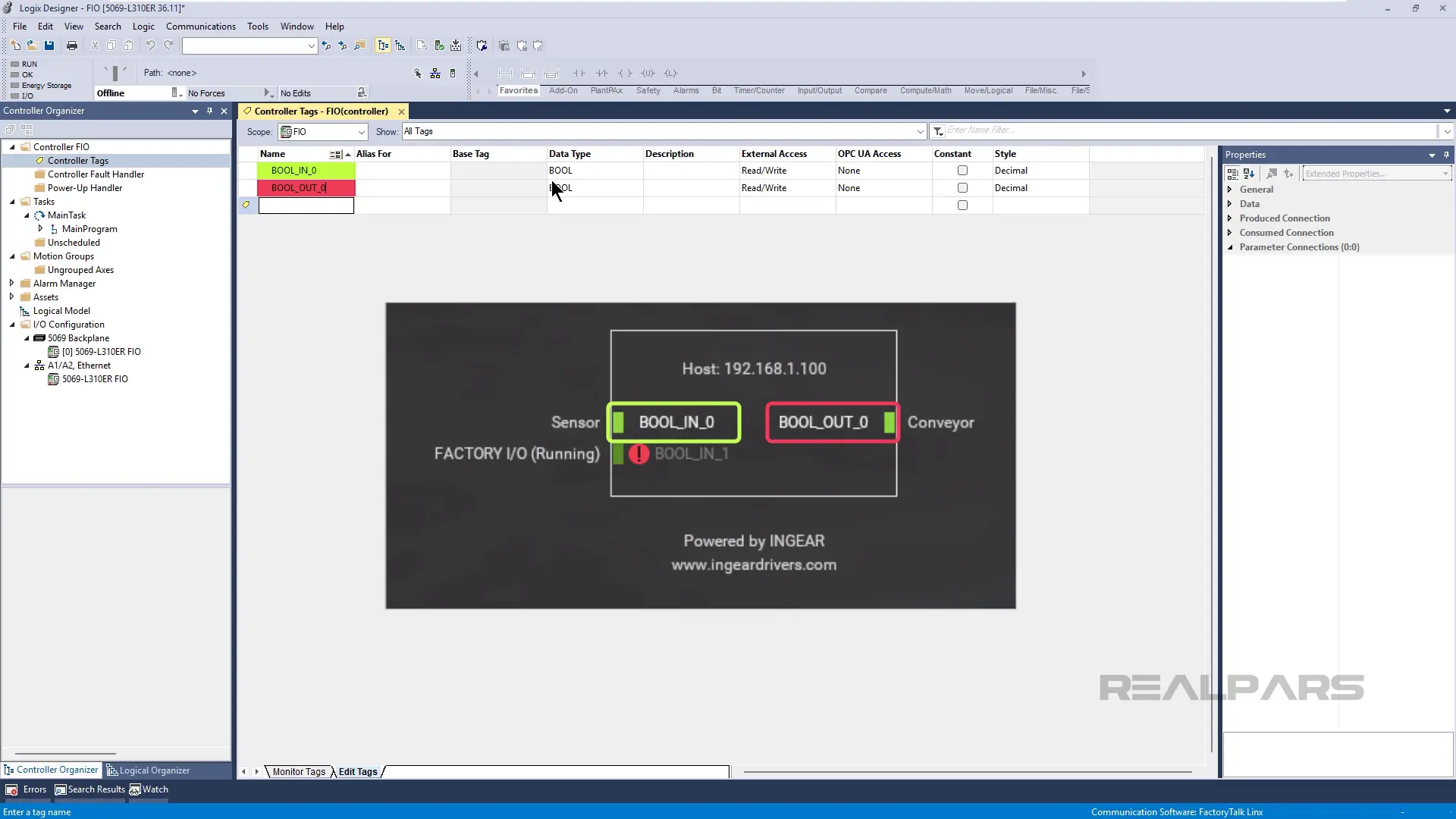Screen dimensions: 1456x819
Task: Insert Examine On (XIC) contact instruction
Action: [579, 74]
